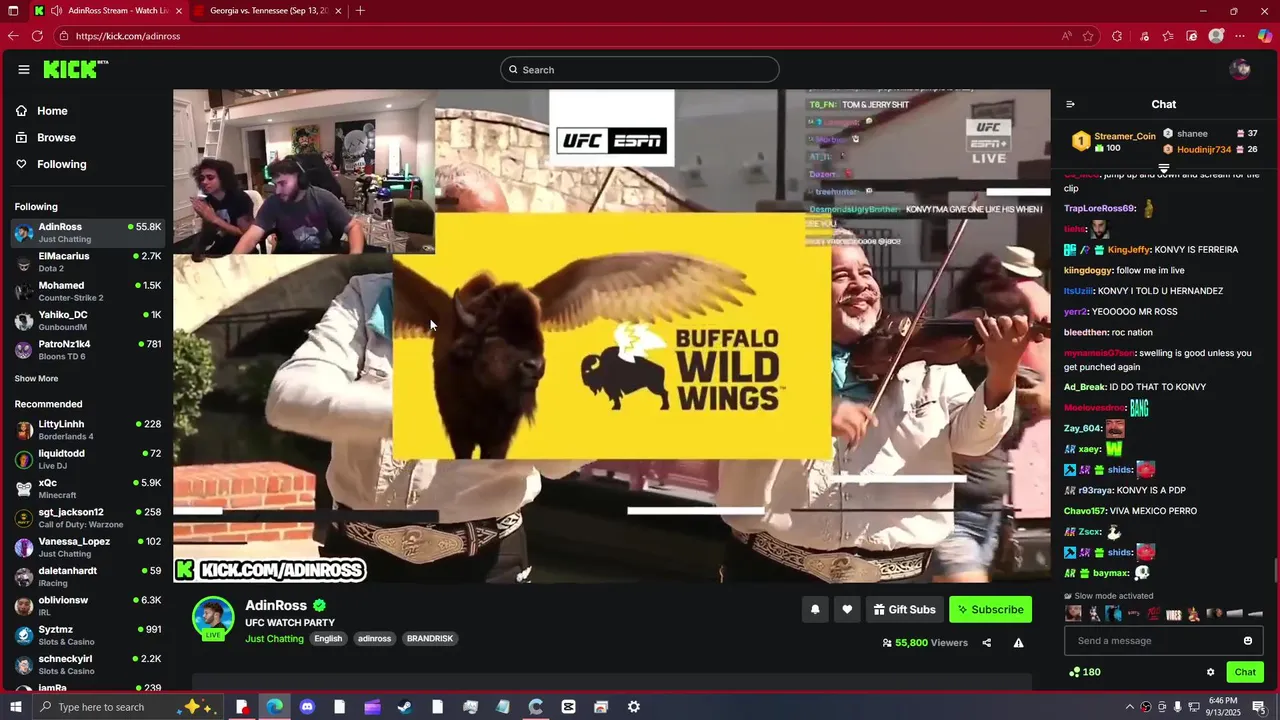The width and height of the screenshot is (1280, 720).
Task: Open Vanessa_Lopez channel
Action: (88, 547)
